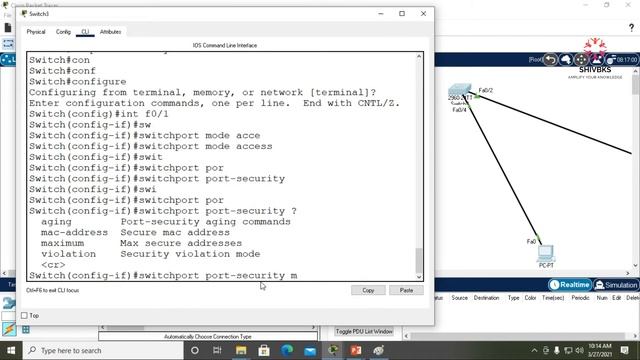Click device list horizontal scrollbar thumb
Screen dimensions: 640x360
(125, 327)
